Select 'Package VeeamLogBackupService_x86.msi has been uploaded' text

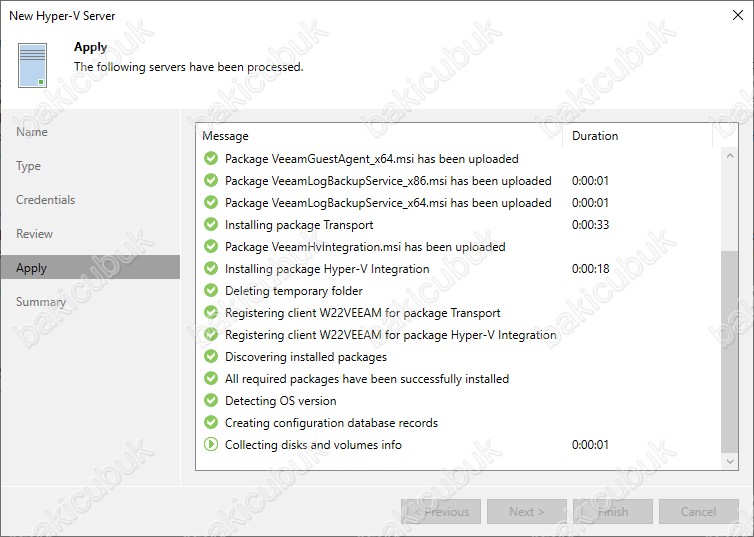click(x=388, y=181)
